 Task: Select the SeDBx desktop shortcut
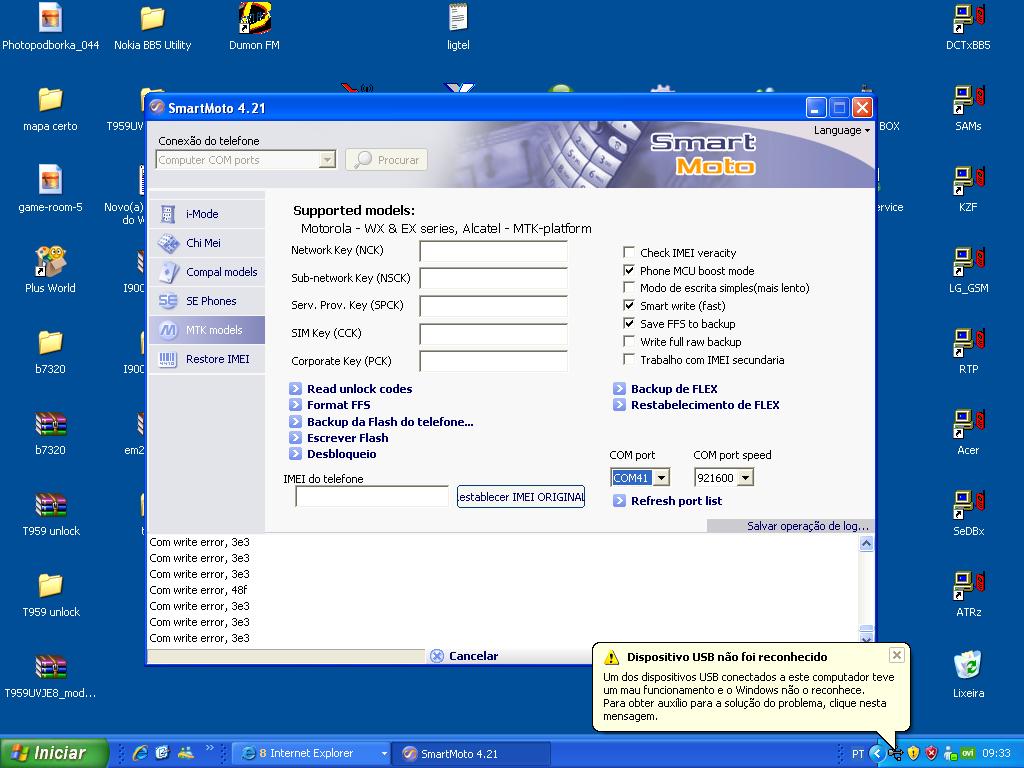click(x=968, y=513)
